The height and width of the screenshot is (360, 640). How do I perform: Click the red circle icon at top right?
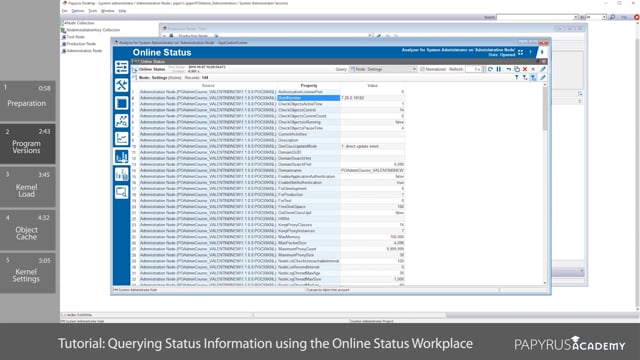(636, 17)
